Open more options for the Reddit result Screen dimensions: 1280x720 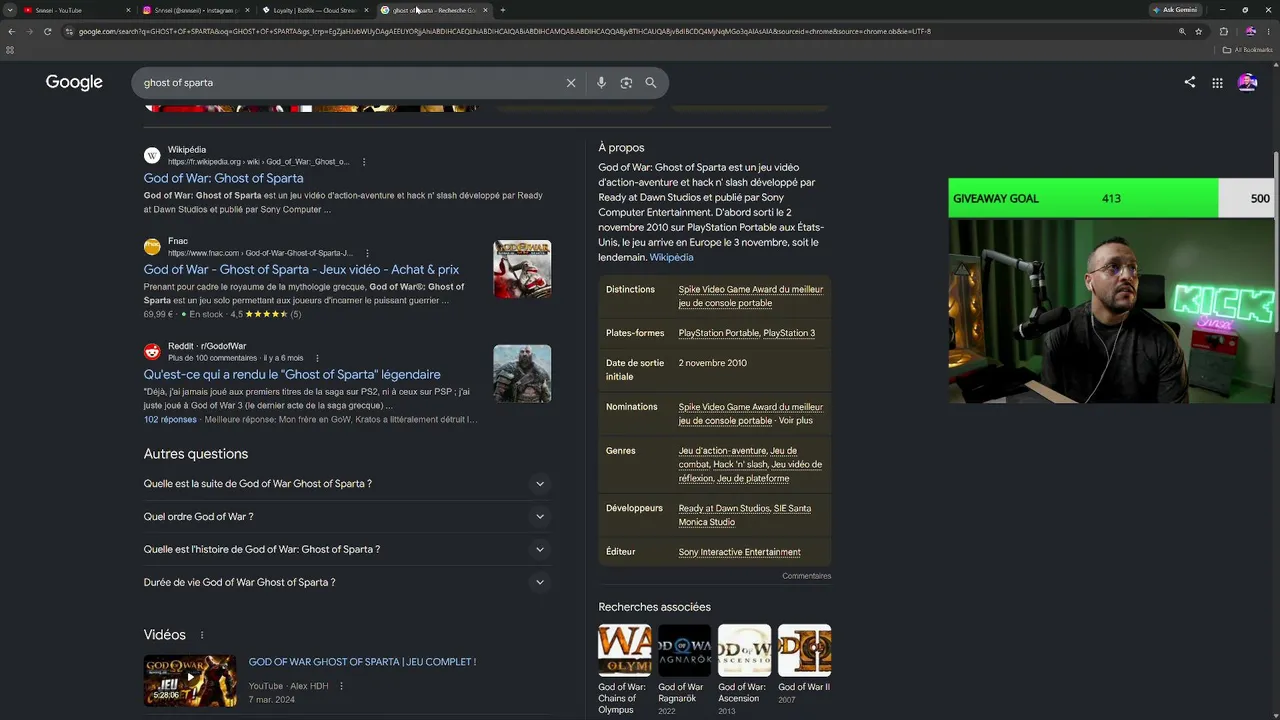[317, 358]
